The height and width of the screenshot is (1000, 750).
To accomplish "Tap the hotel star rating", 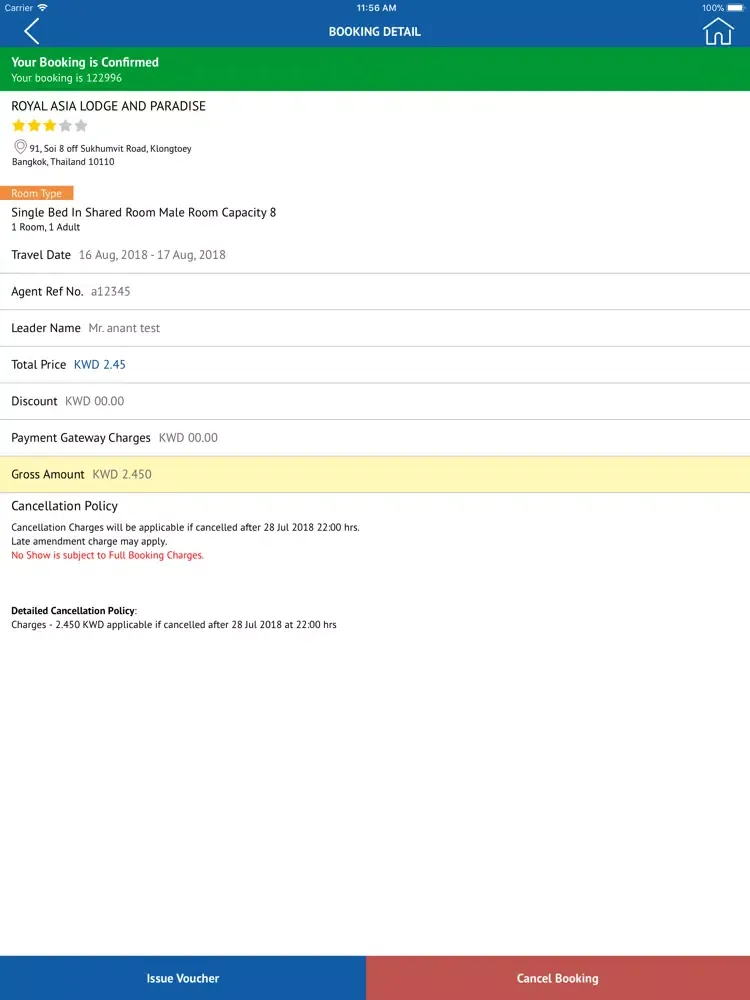I will (x=50, y=125).
